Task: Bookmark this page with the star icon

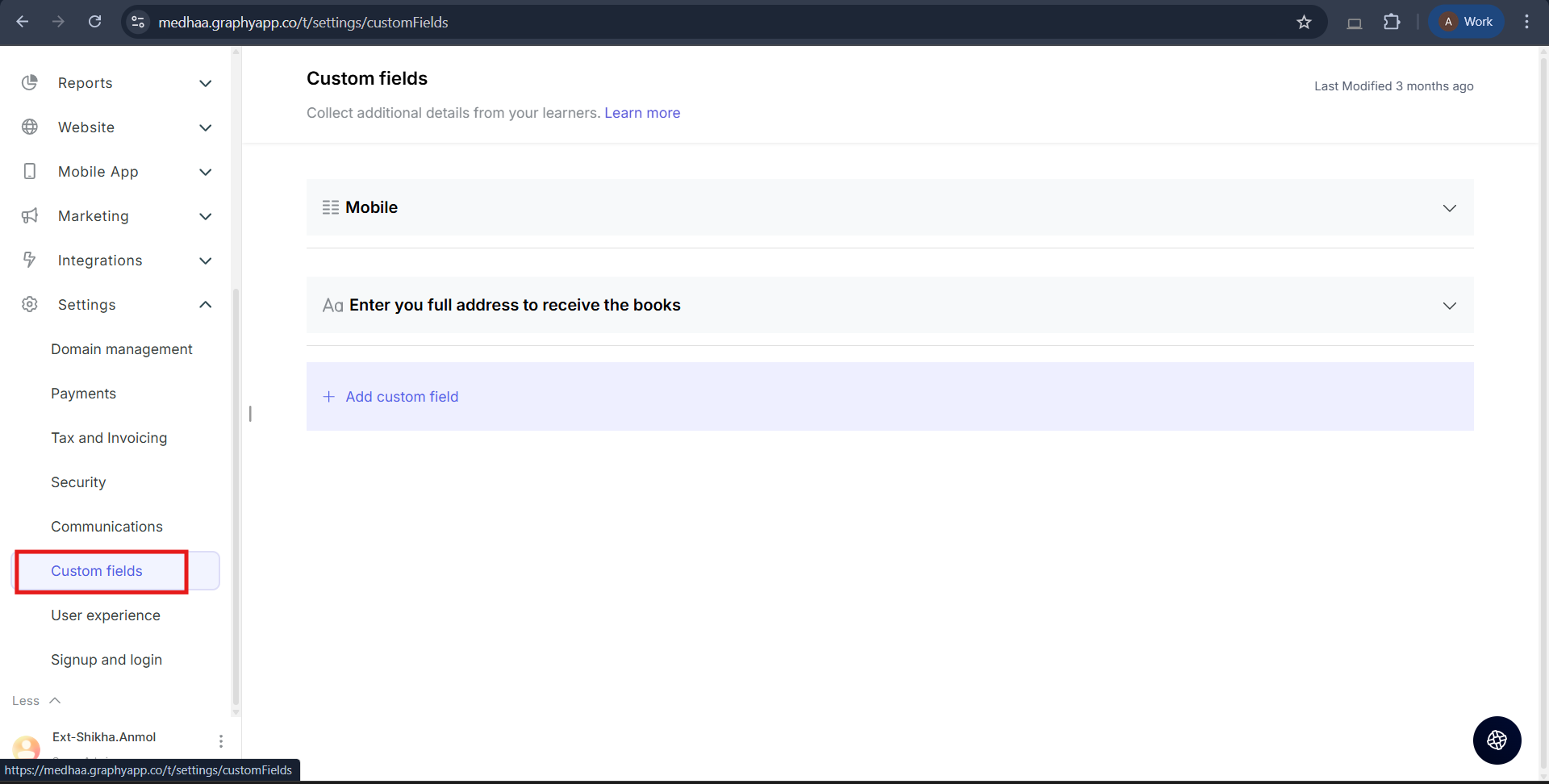Action: [1304, 23]
